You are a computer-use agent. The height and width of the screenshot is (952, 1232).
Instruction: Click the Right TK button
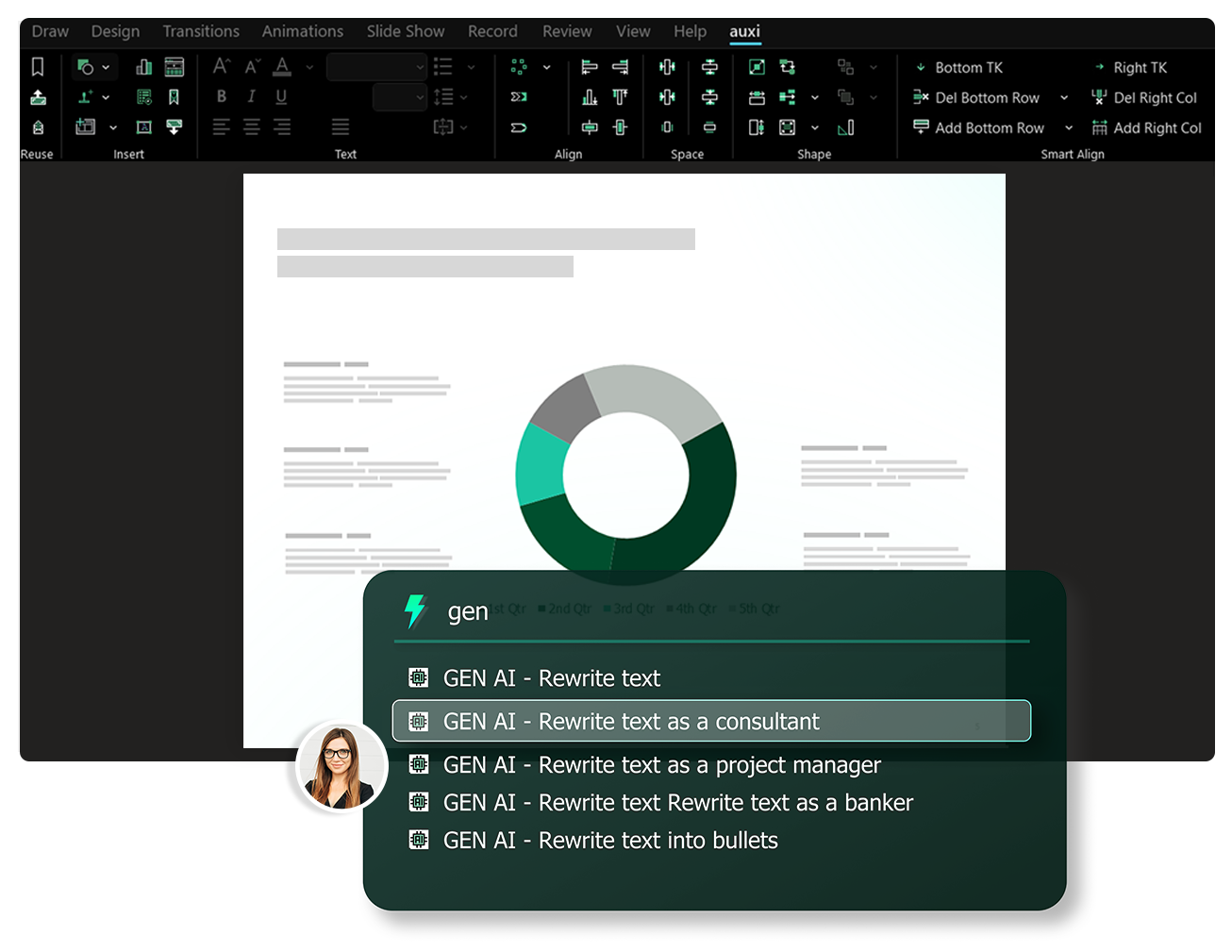(x=1130, y=67)
